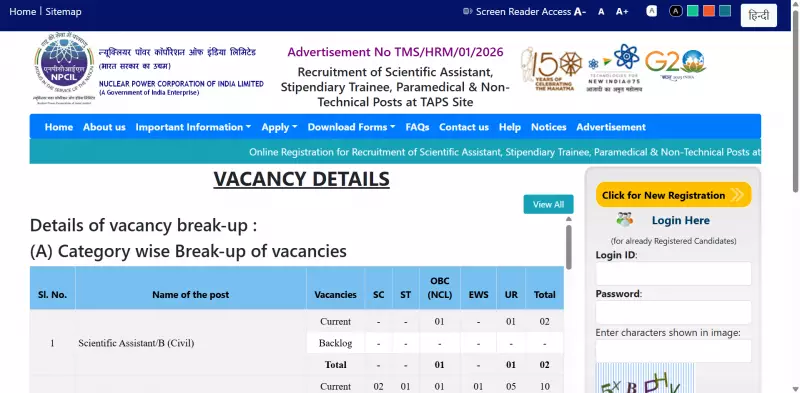Decrease font size with A- button
The image size is (800, 393).
[x=580, y=12]
